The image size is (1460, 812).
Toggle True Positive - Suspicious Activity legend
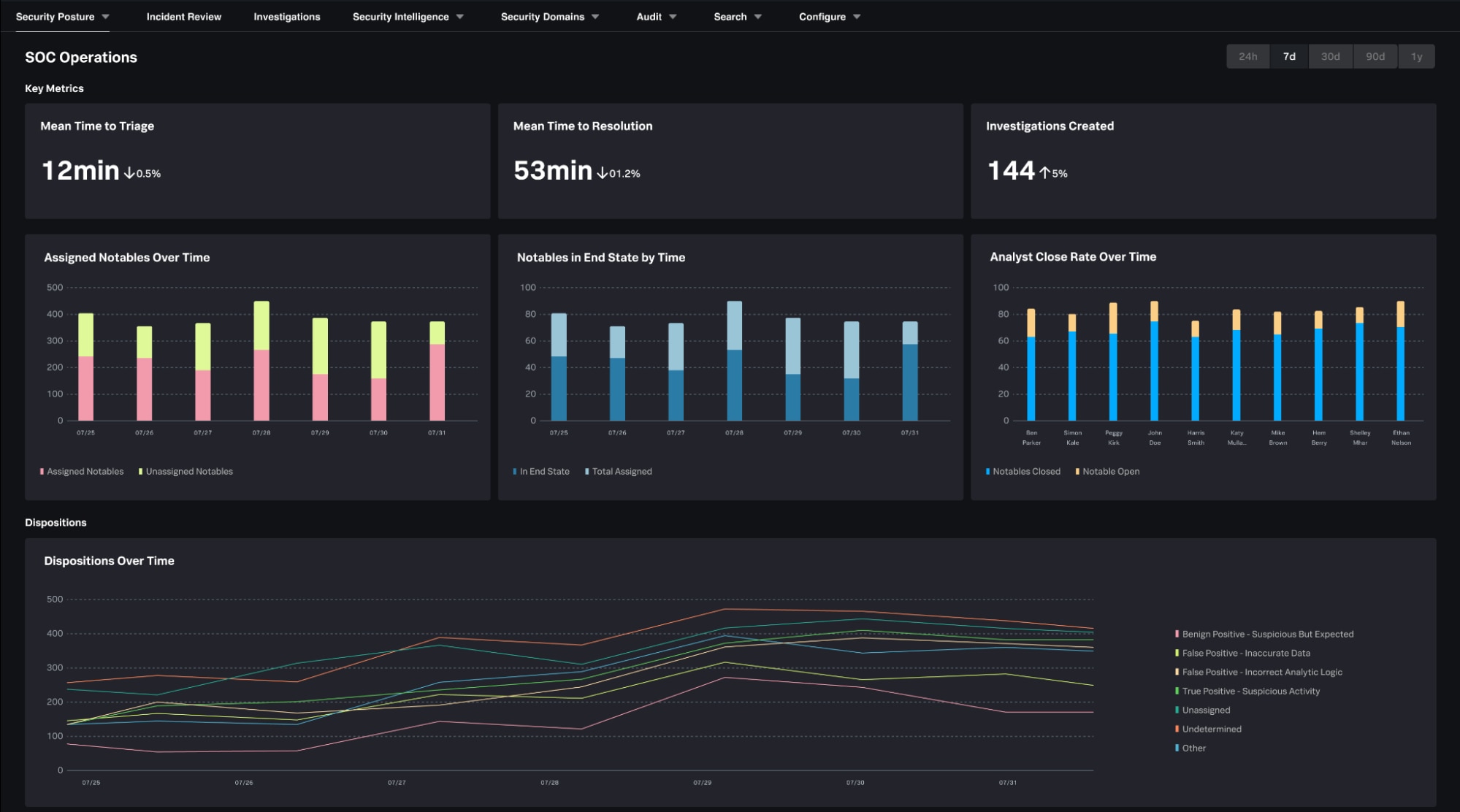pyautogui.click(x=1247, y=691)
